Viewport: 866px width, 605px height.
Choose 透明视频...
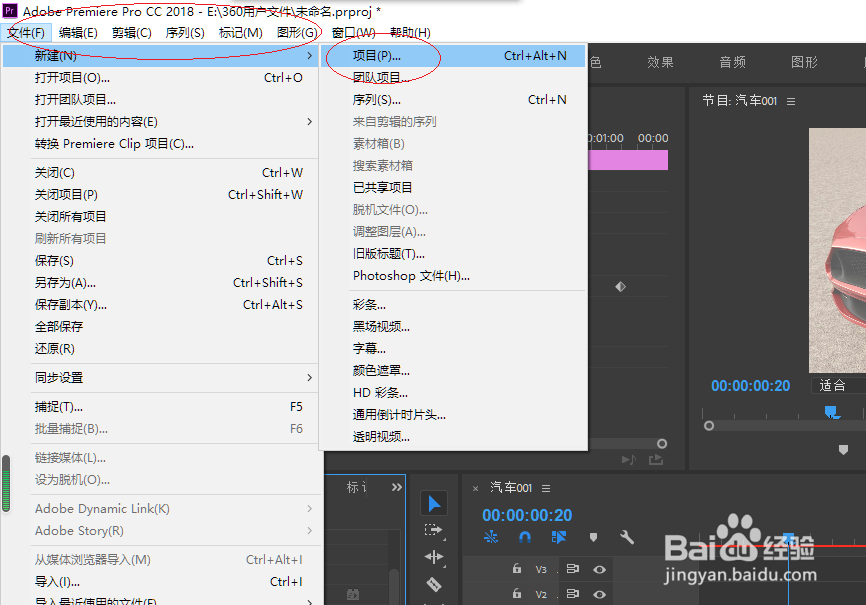pos(453,437)
